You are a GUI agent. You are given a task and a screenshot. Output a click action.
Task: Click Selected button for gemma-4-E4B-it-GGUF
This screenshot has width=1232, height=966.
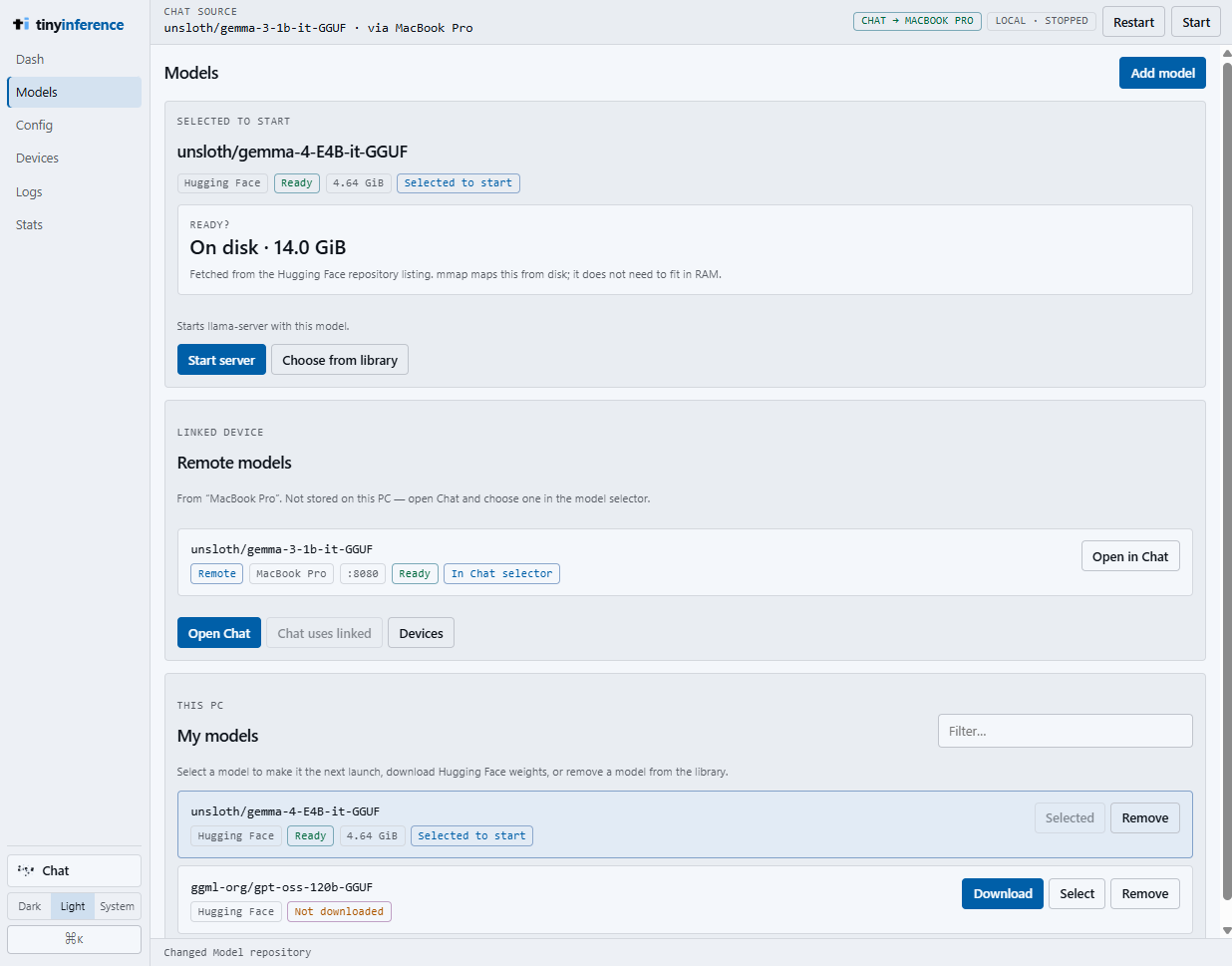tap(1070, 817)
